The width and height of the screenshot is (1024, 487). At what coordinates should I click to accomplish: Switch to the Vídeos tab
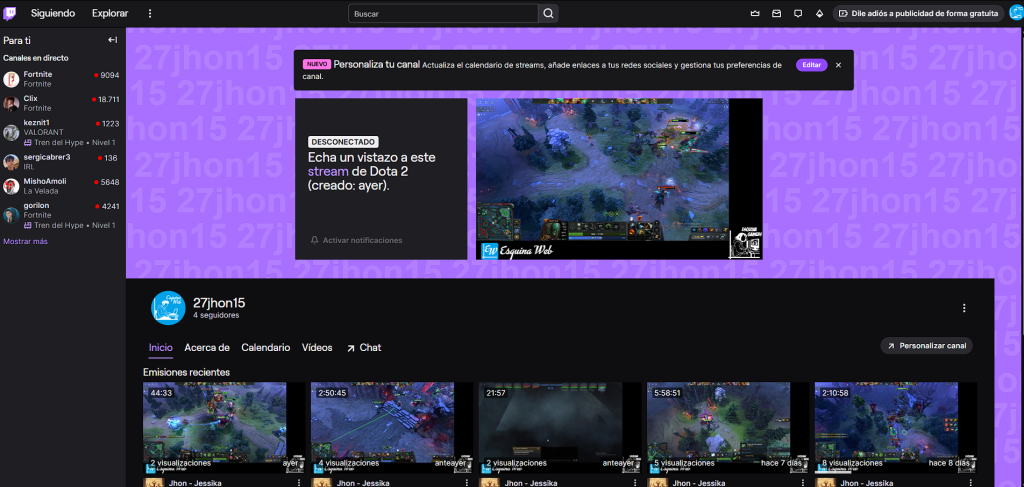[317, 348]
